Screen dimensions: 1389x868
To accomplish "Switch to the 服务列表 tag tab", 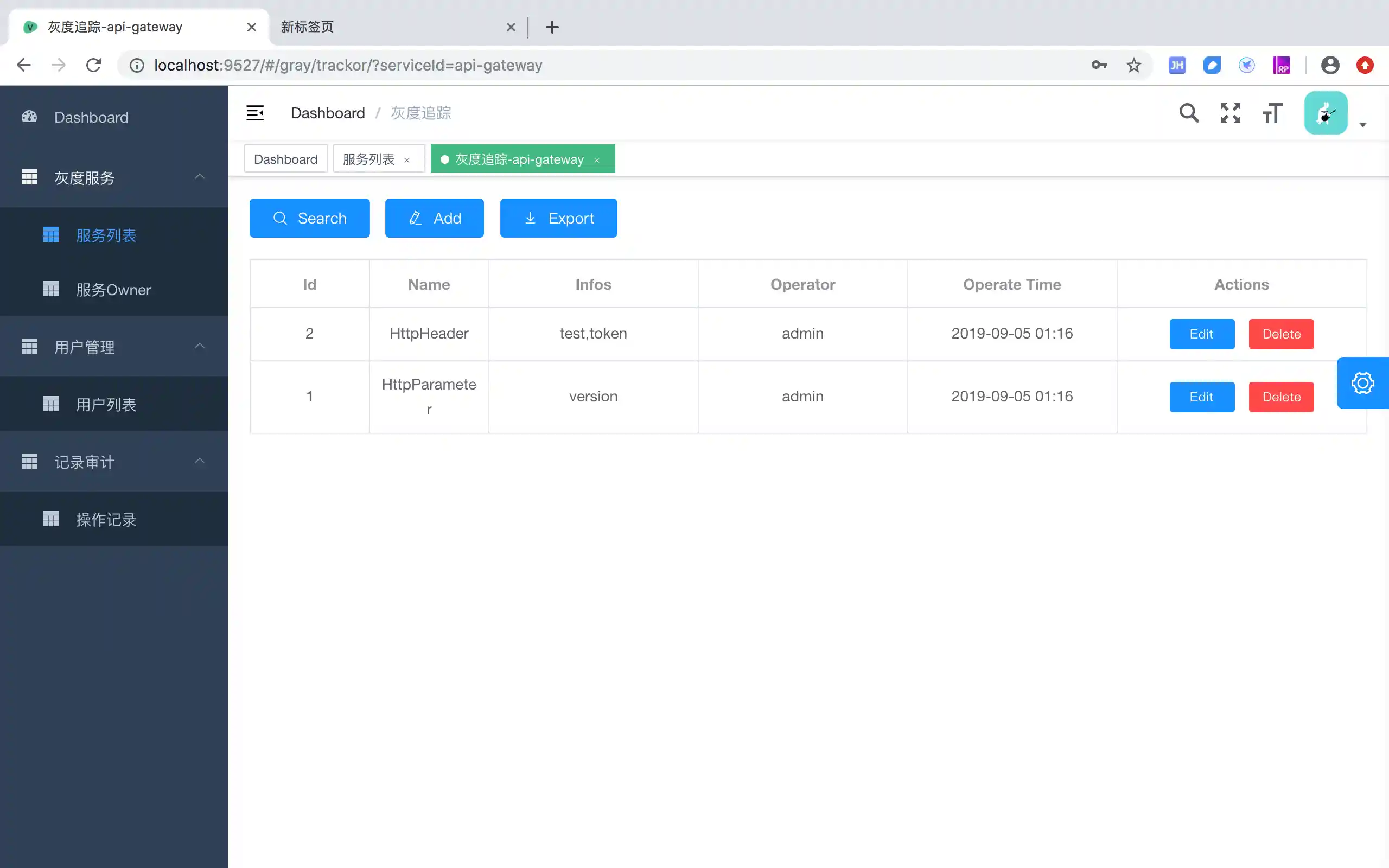I will (368, 159).
